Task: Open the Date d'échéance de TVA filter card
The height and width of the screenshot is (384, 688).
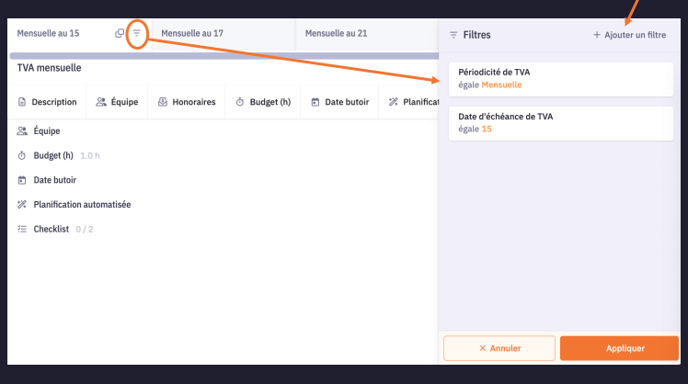Action: [x=561, y=123]
